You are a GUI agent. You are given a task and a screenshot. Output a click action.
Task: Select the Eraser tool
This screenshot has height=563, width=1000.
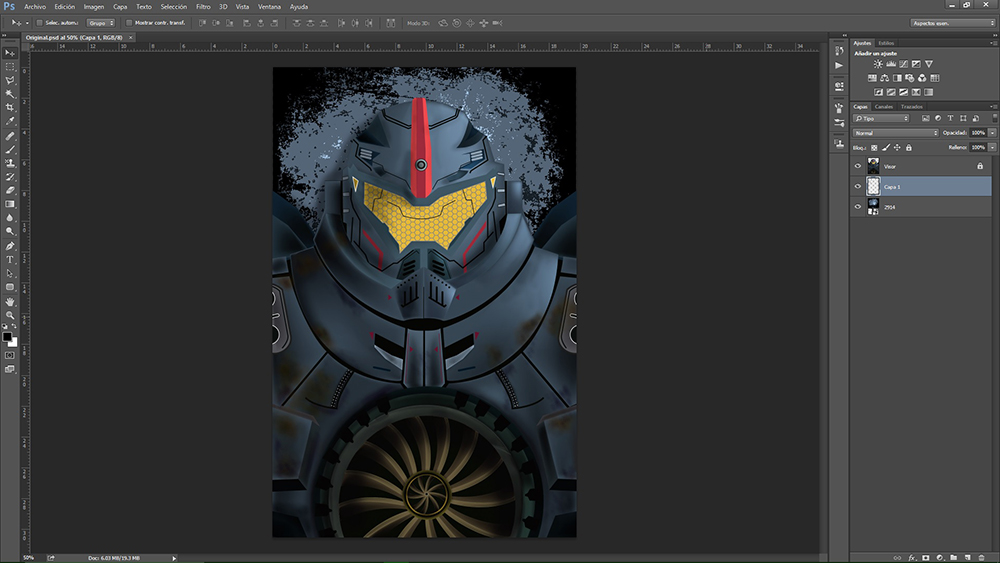(x=10, y=190)
